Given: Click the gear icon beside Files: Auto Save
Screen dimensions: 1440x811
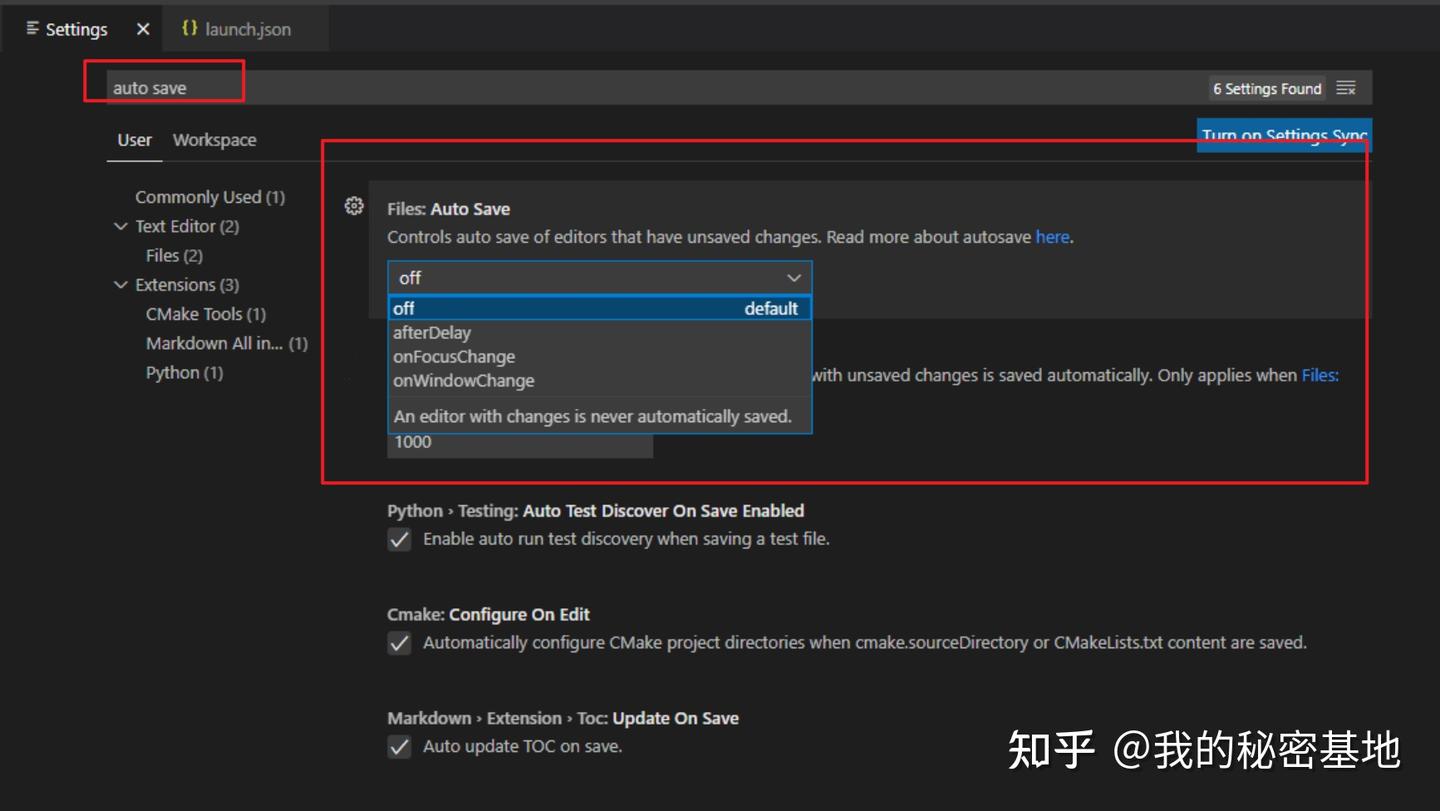Looking at the screenshot, I should 354,206.
